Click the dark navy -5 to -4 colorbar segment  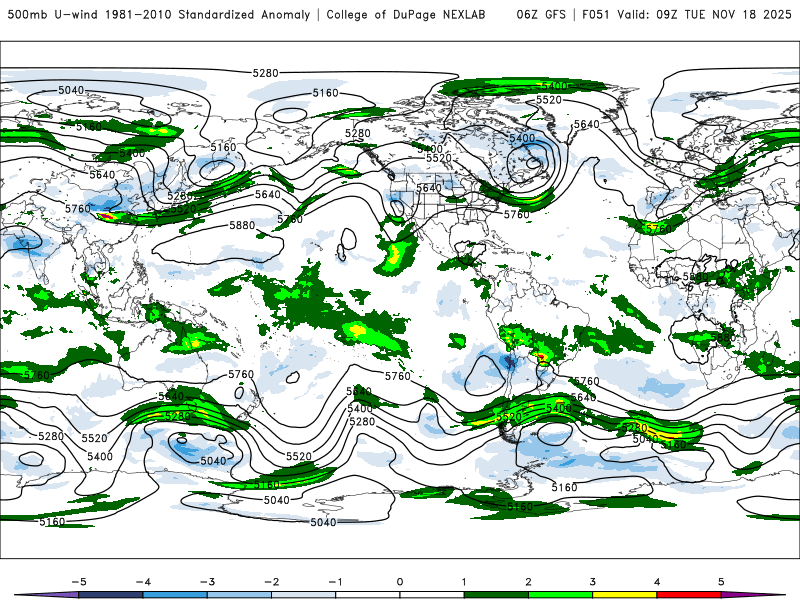pyautogui.click(x=111, y=595)
